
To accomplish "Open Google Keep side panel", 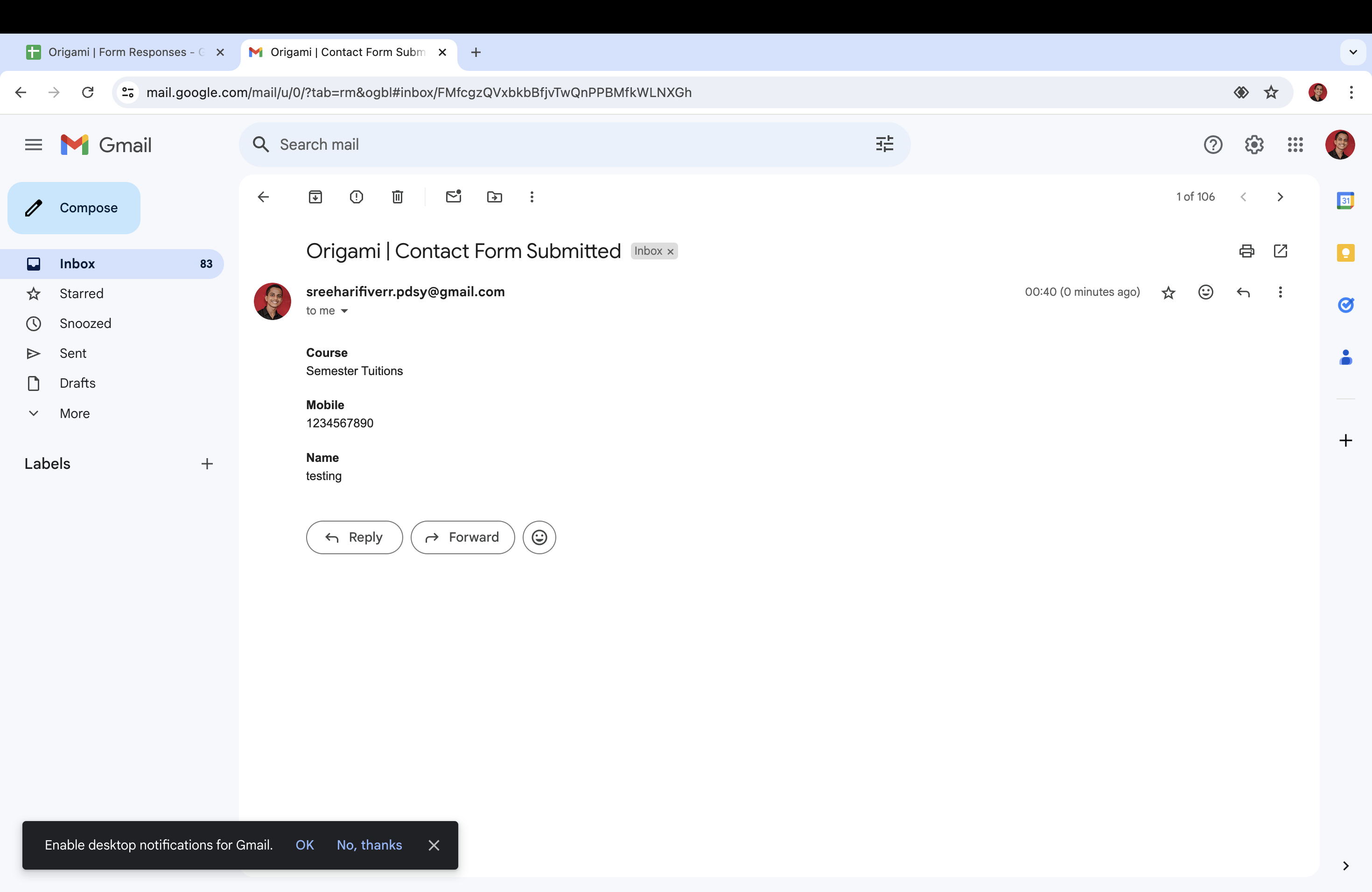I will (x=1345, y=253).
